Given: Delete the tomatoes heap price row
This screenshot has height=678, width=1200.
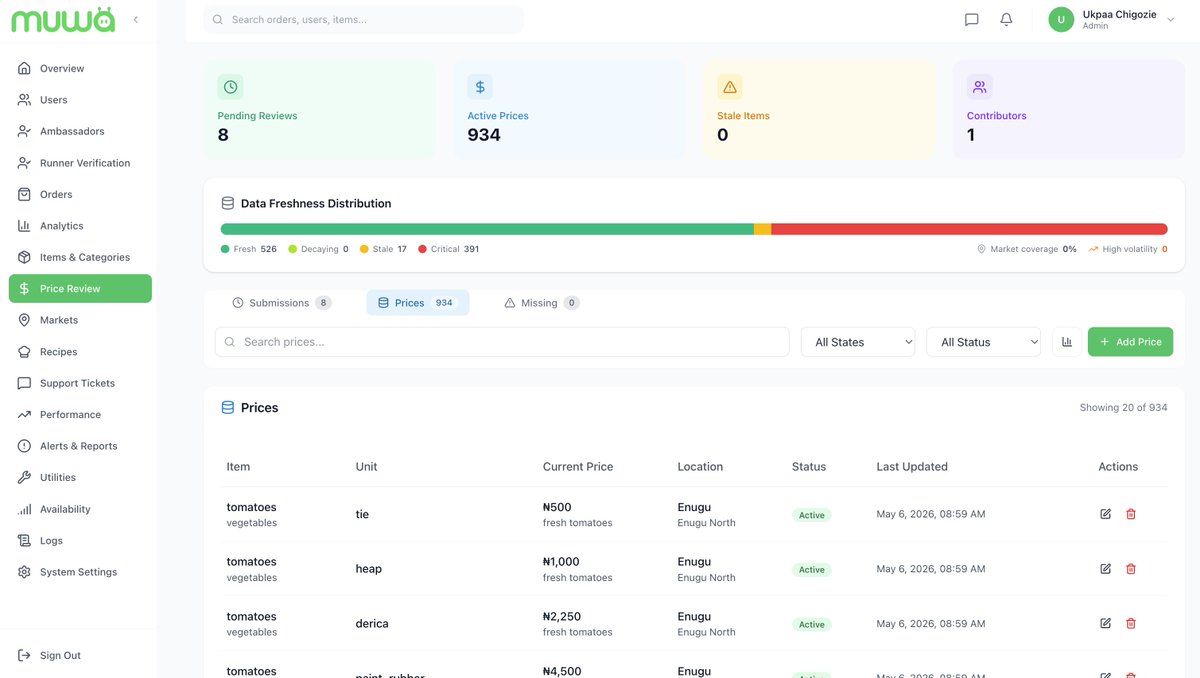Looking at the screenshot, I should point(1131,569).
